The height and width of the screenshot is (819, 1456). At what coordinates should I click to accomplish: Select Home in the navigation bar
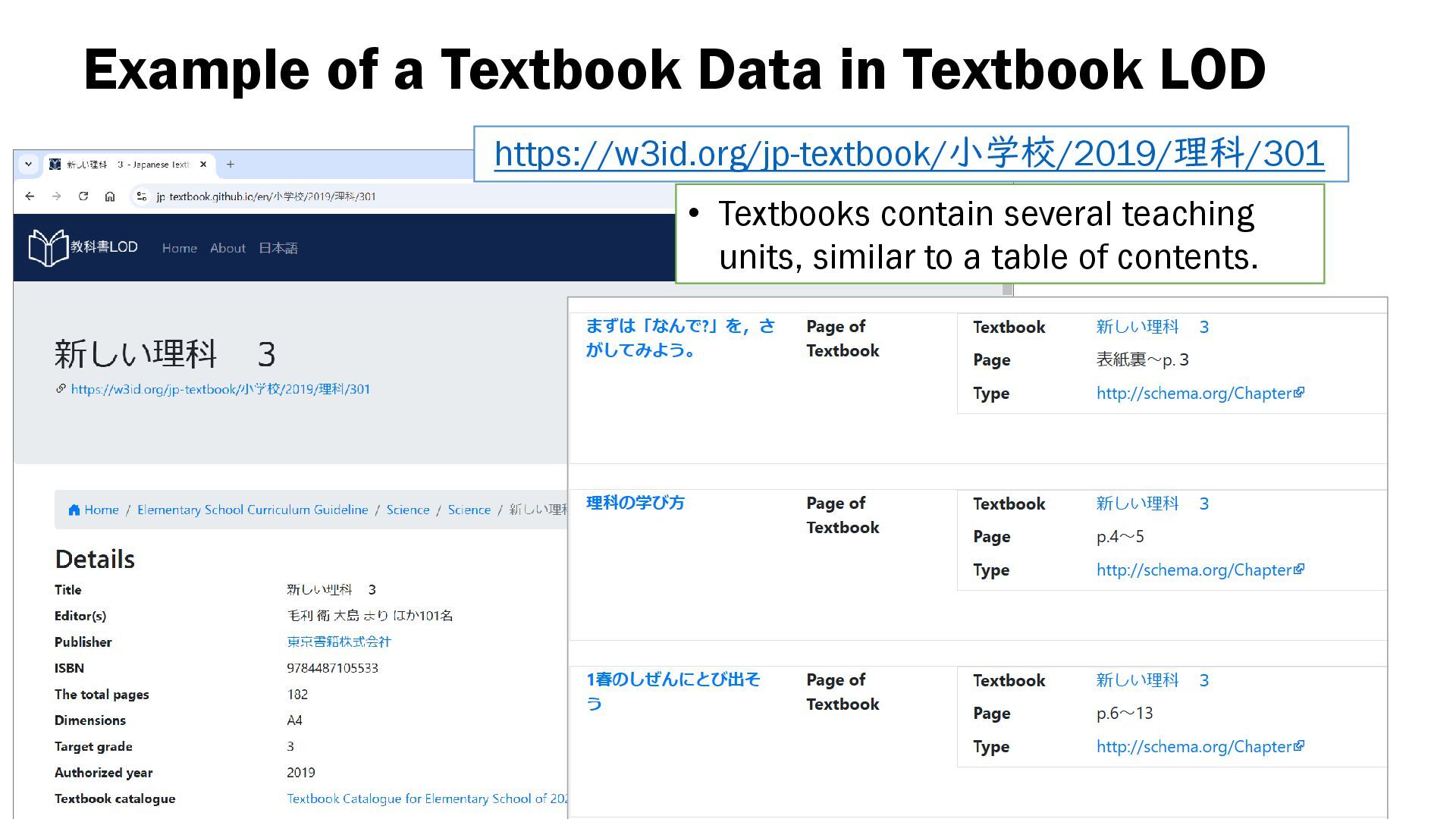pyautogui.click(x=179, y=248)
